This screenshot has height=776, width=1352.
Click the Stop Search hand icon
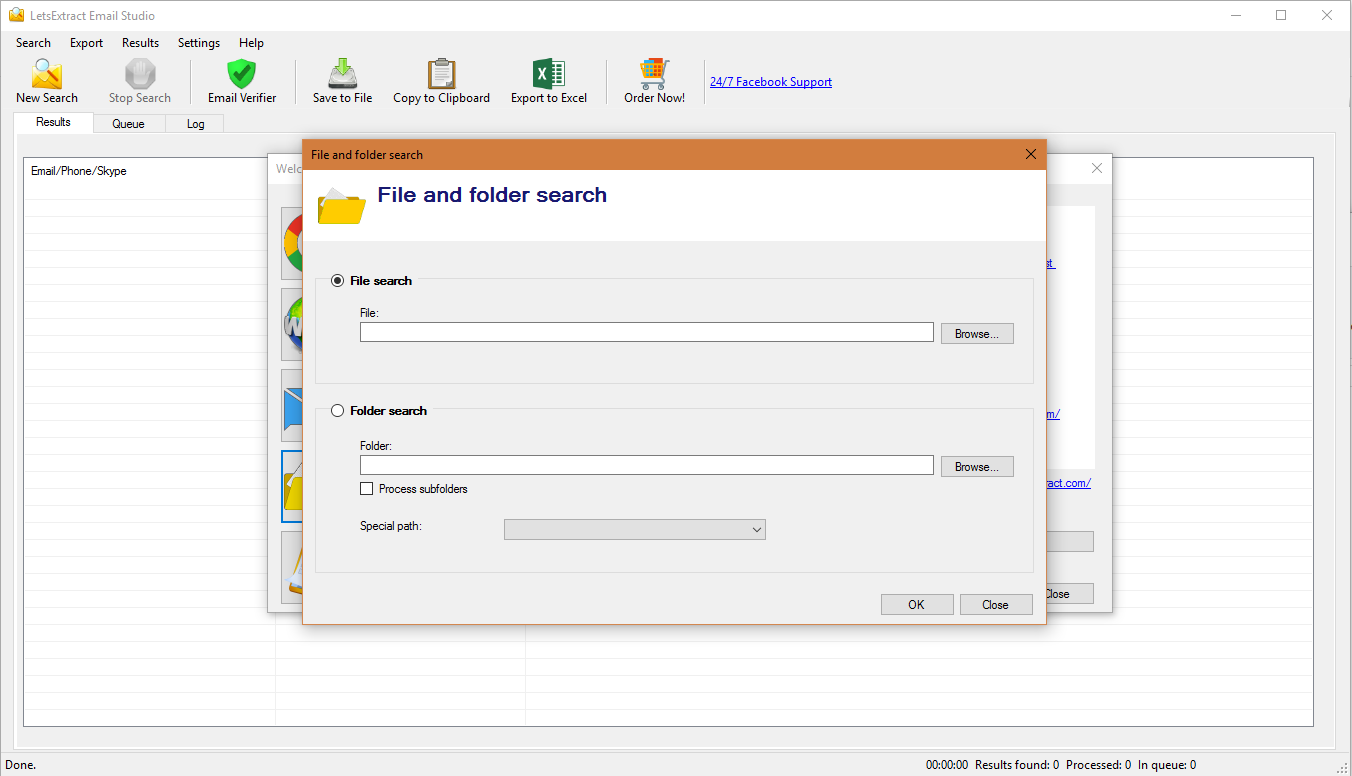[x=140, y=75]
